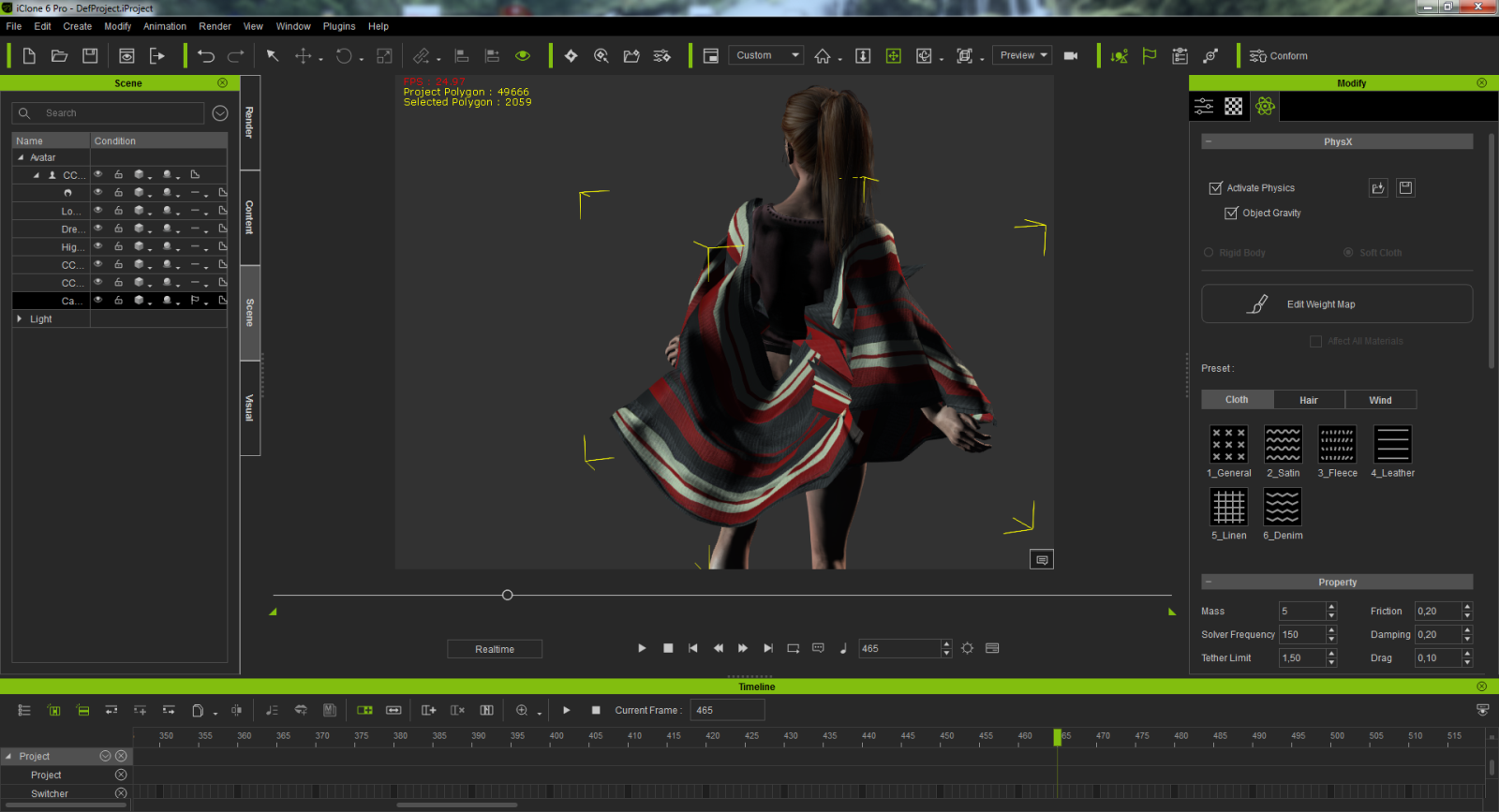This screenshot has width=1499, height=812.
Task: Select the Rigid Body radio button
Action: [x=1209, y=253]
